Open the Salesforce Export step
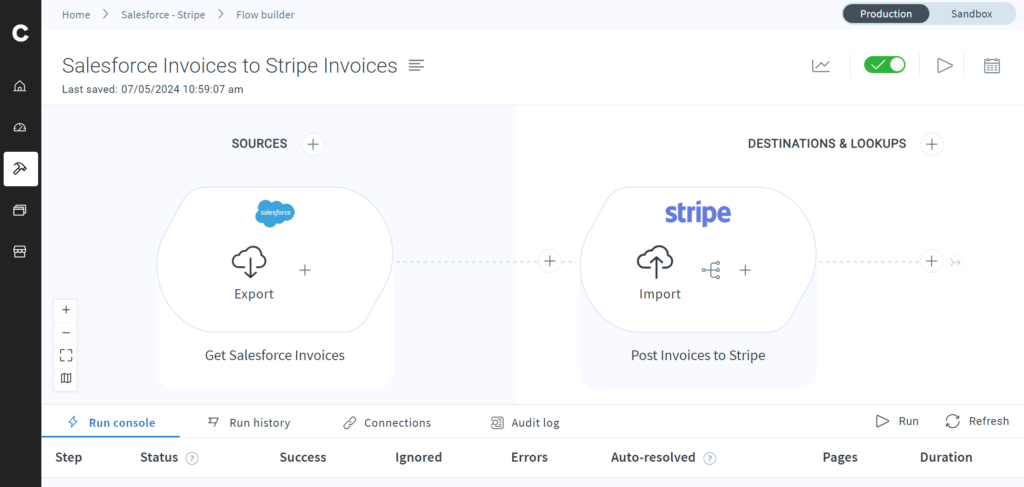The image size is (1024, 487). click(253, 273)
